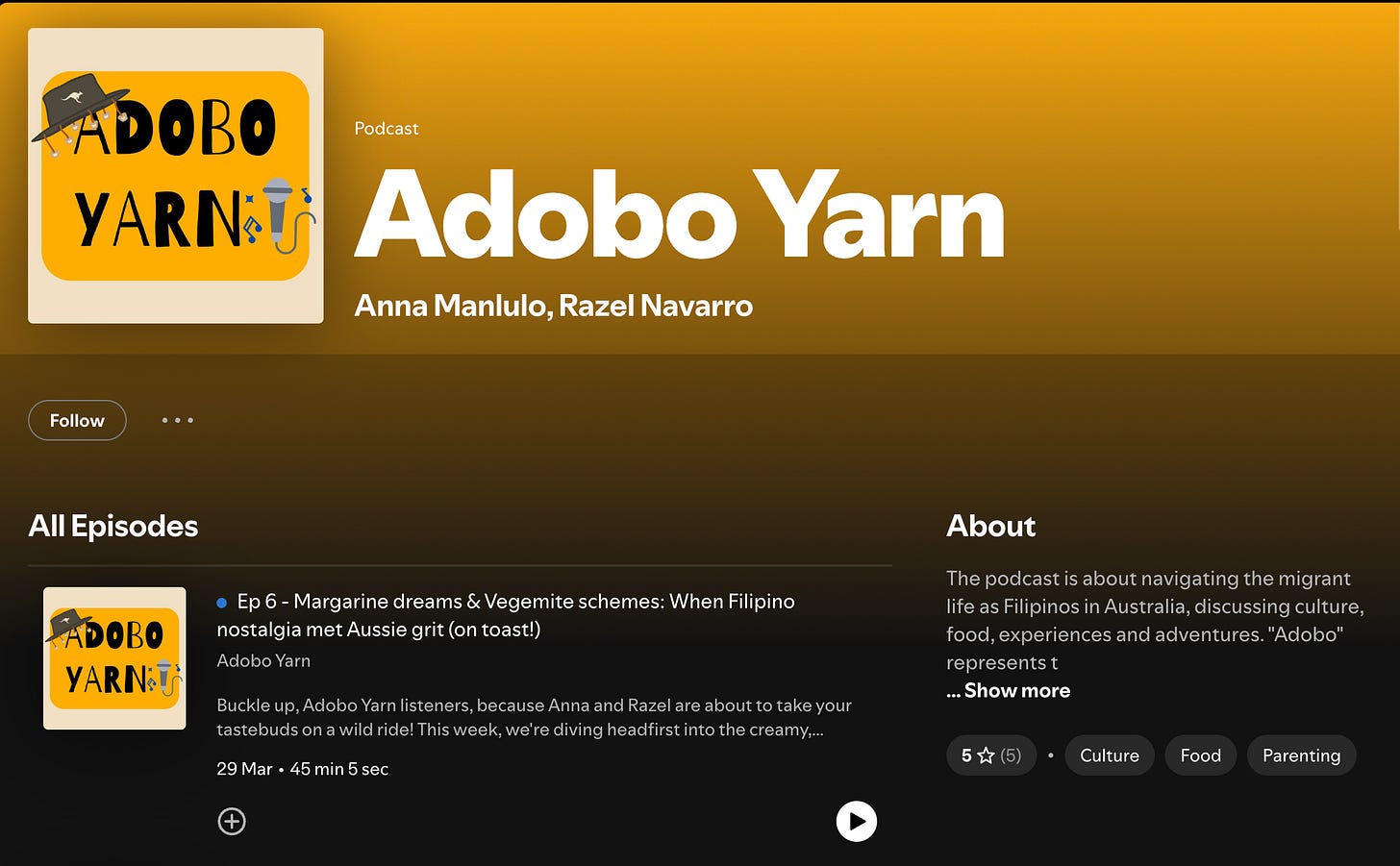
Task: Click the All Episodes heading
Action: pyautogui.click(x=113, y=526)
